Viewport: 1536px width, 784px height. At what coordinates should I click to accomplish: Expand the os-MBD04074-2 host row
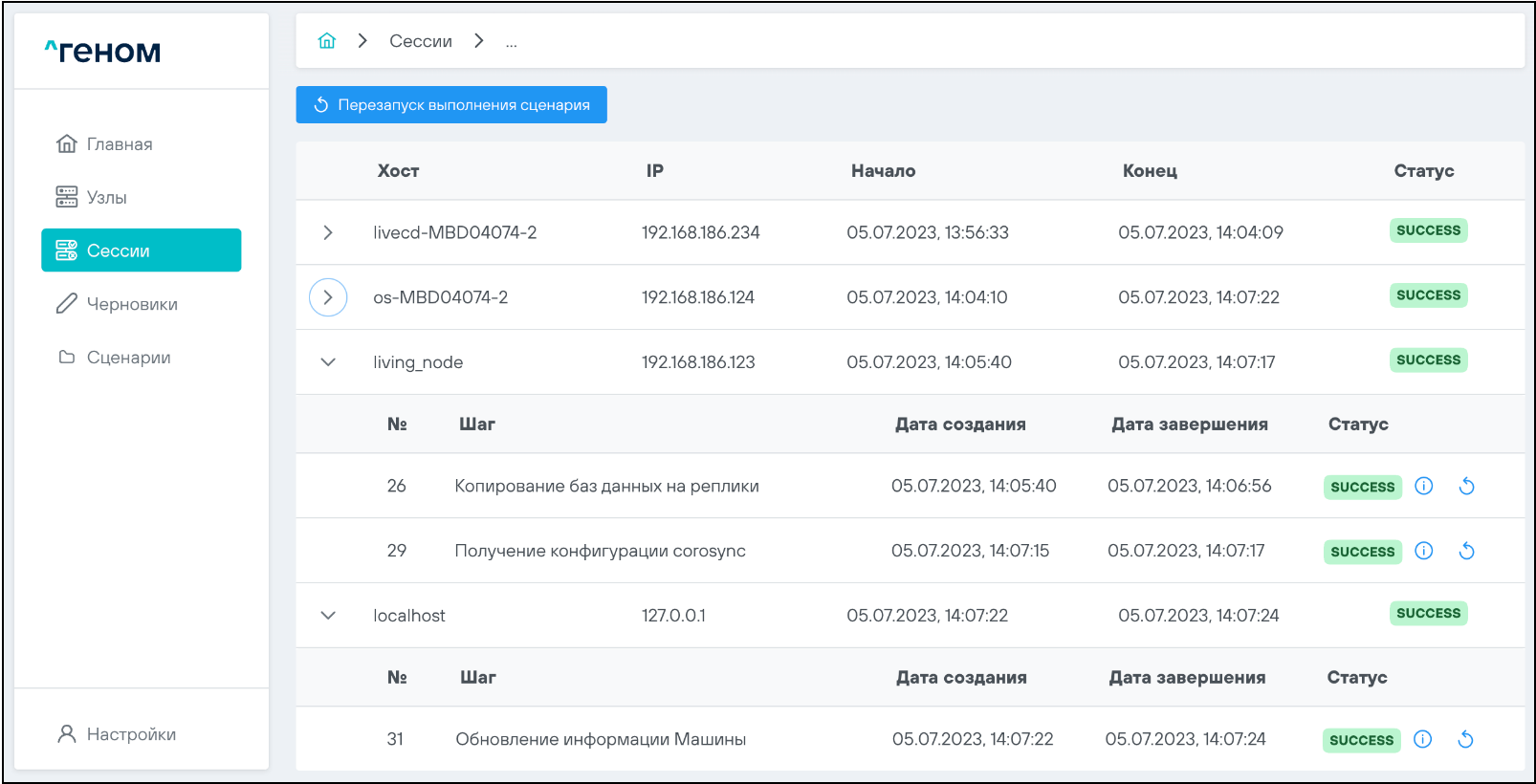coord(328,297)
